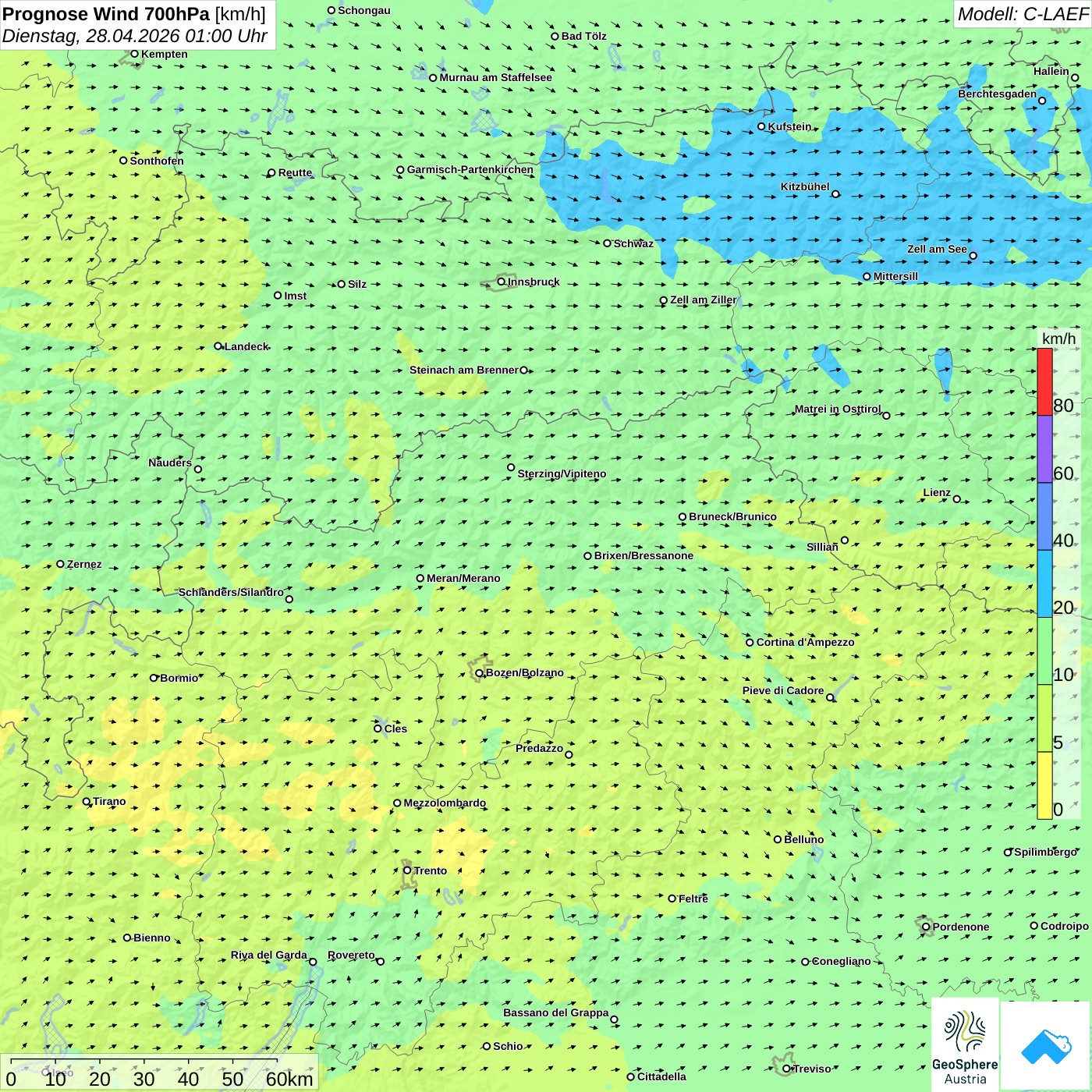Click the 'Murnau am Staffelsee' label
Viewport: 1092px width, 1092px height.
point(495,77)
